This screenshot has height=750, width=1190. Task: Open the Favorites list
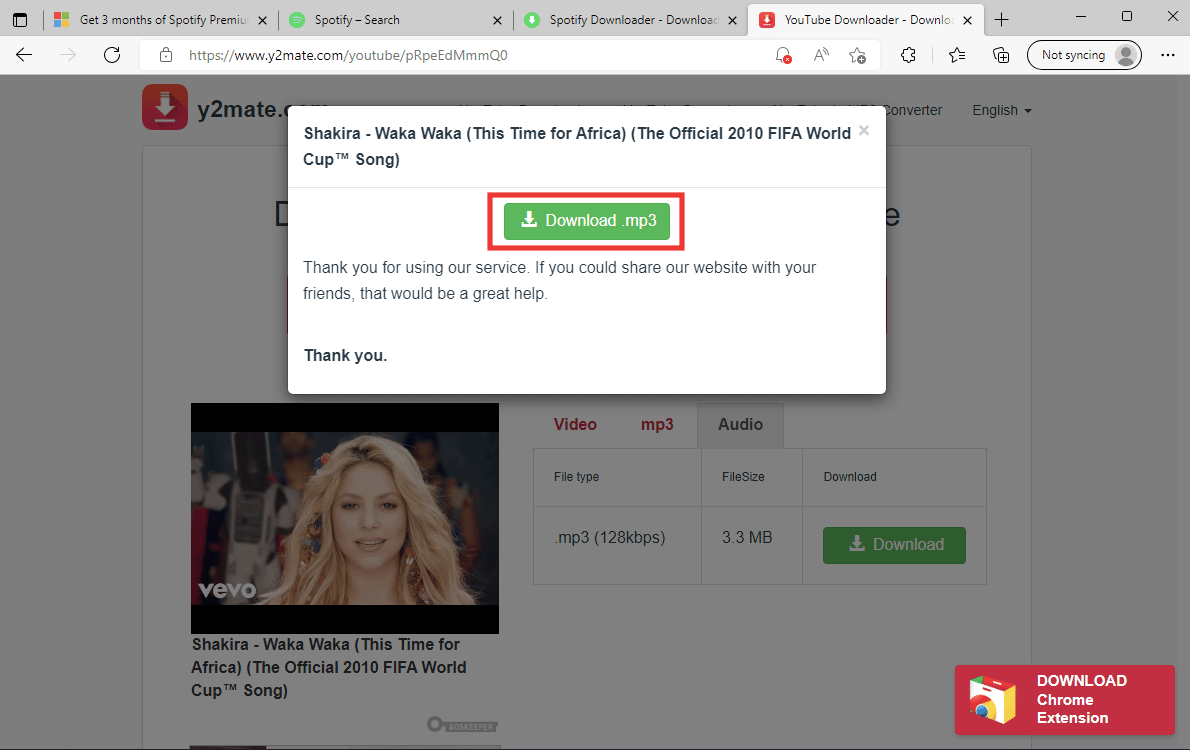957,55
